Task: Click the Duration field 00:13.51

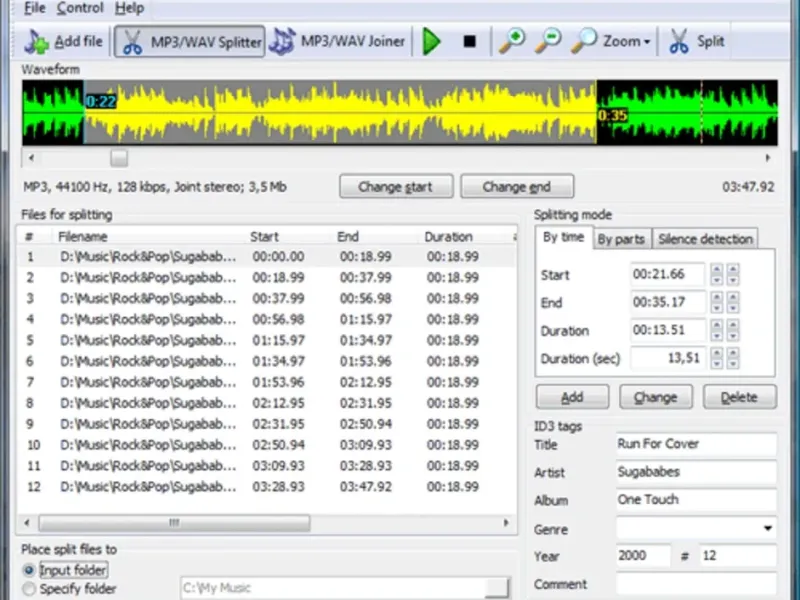Action: point(668,330)
